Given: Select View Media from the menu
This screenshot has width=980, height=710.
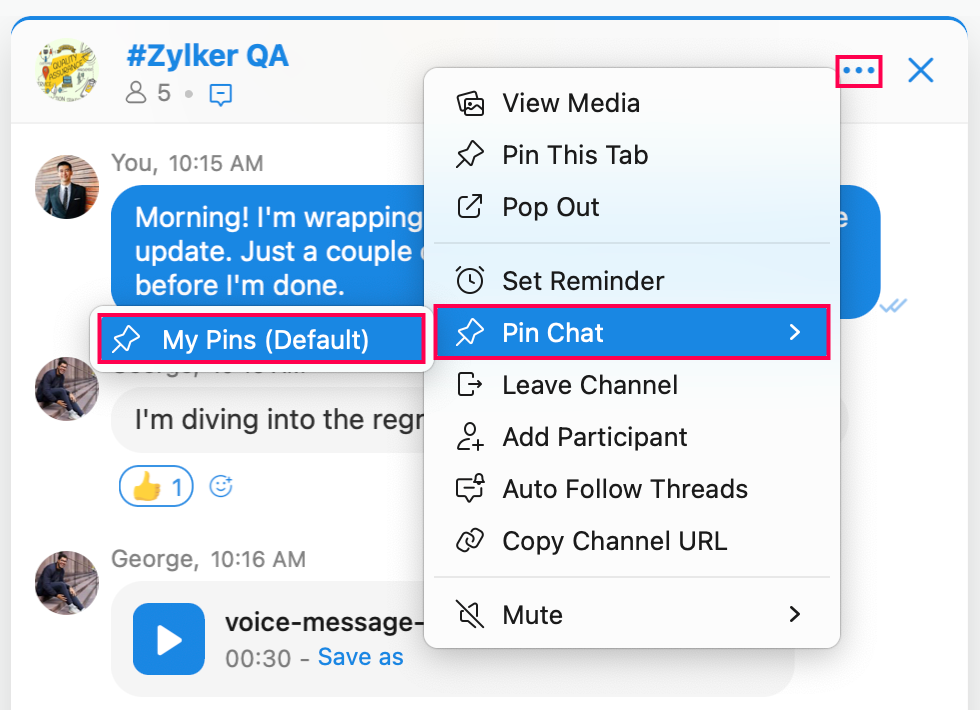Looking at the screenshot, I should pyautogui.click(x=570, y=103).
